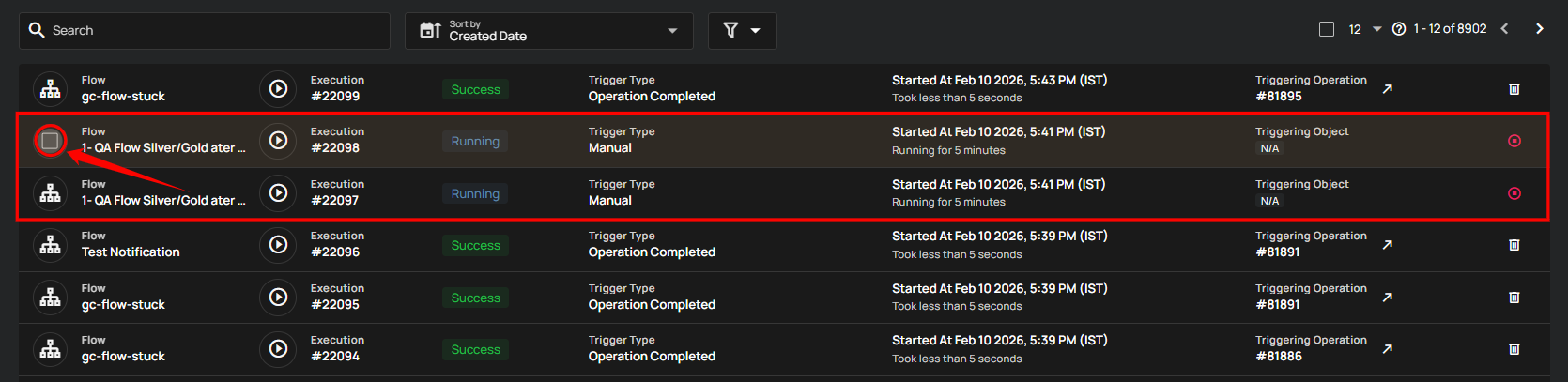This screenshot has height=382, width=1568.
Task: Click the Running status badge for #22097
Action: [475, 194]
